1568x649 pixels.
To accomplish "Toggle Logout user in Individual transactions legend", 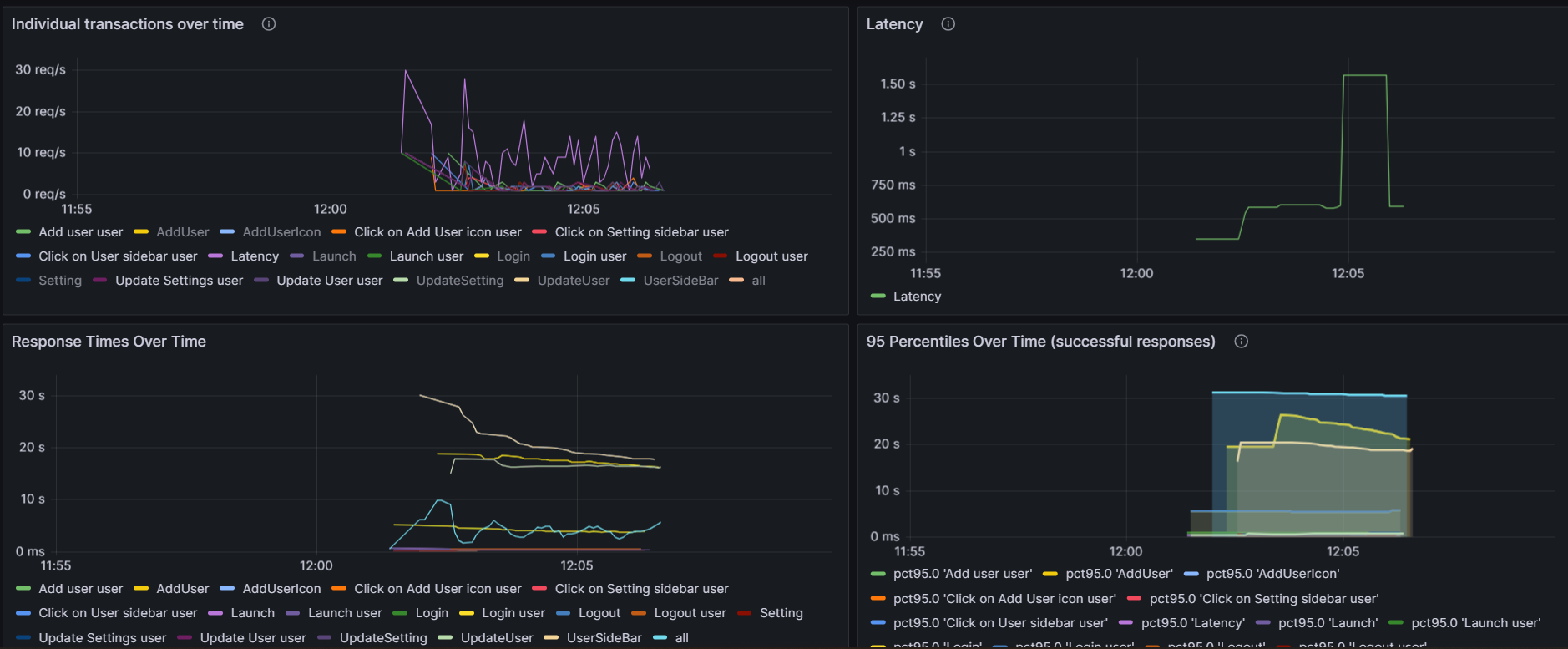I will (x=771, y=256).
